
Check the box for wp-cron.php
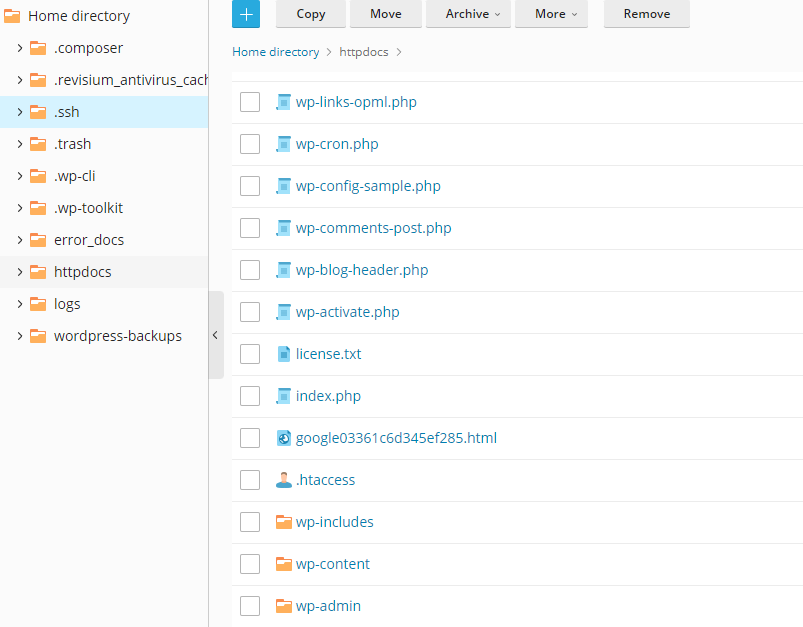point(250,144)
